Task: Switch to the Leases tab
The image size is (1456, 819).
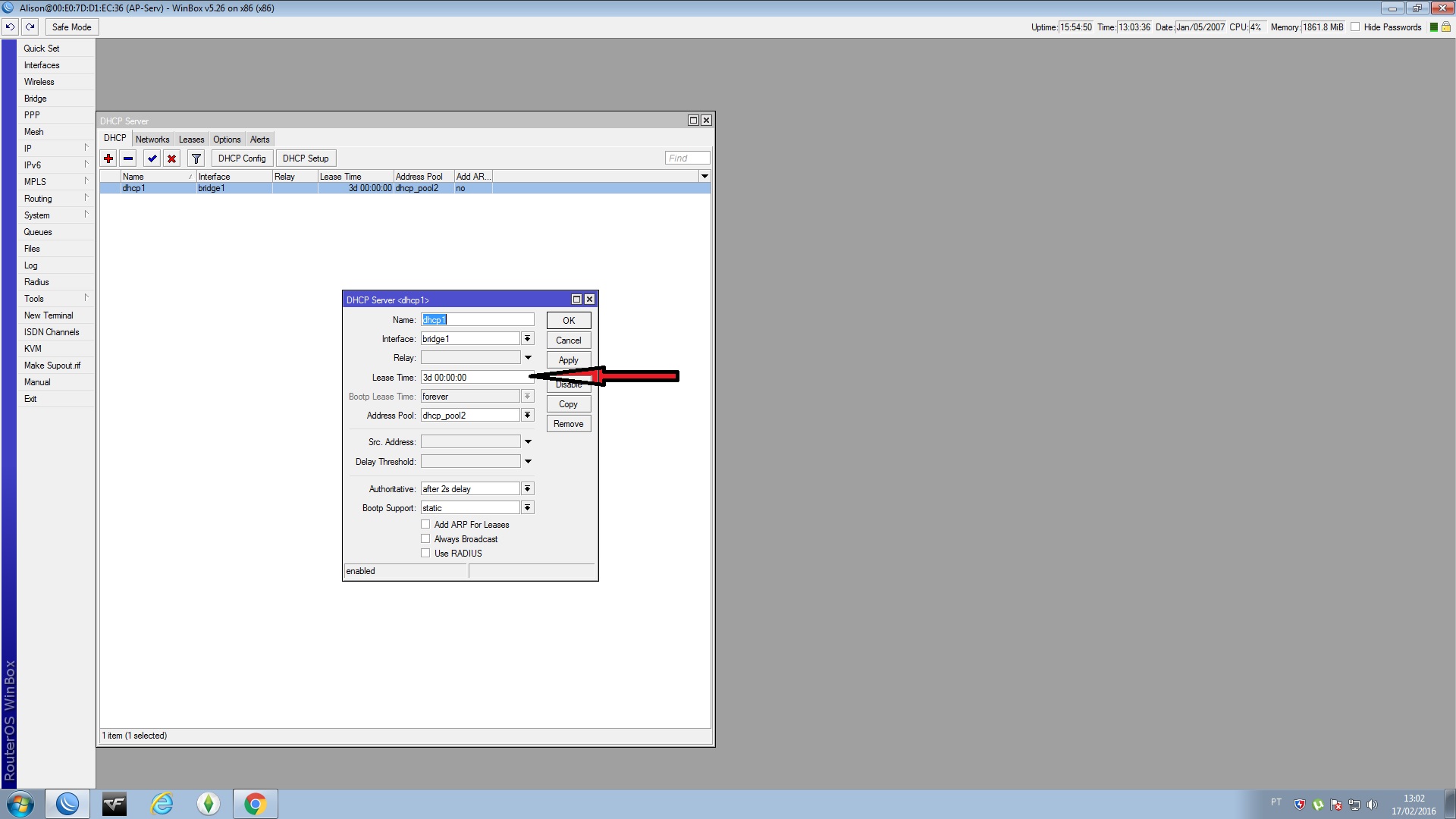Action: point(191,140)
